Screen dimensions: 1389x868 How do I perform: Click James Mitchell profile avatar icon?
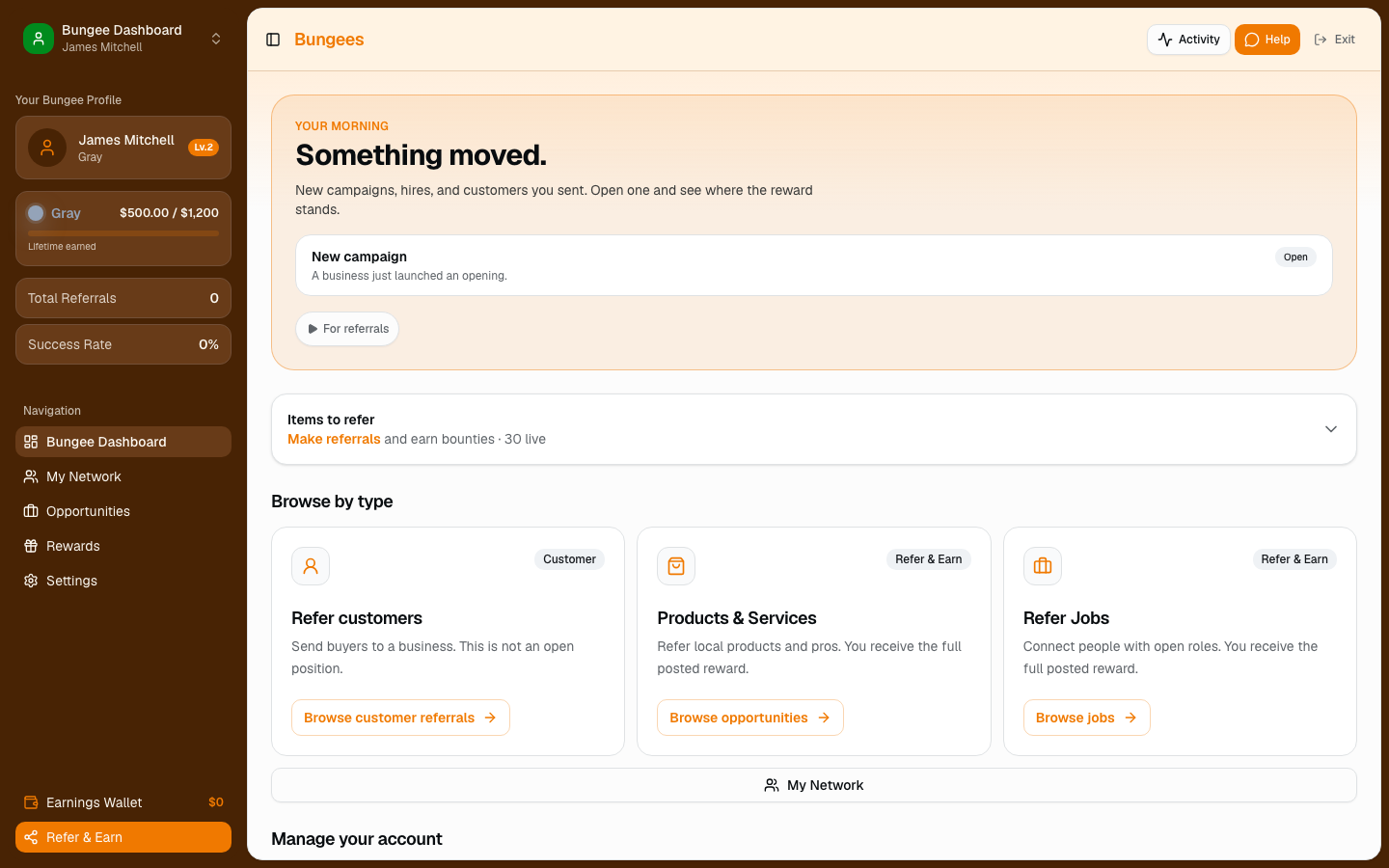(47, 148)
